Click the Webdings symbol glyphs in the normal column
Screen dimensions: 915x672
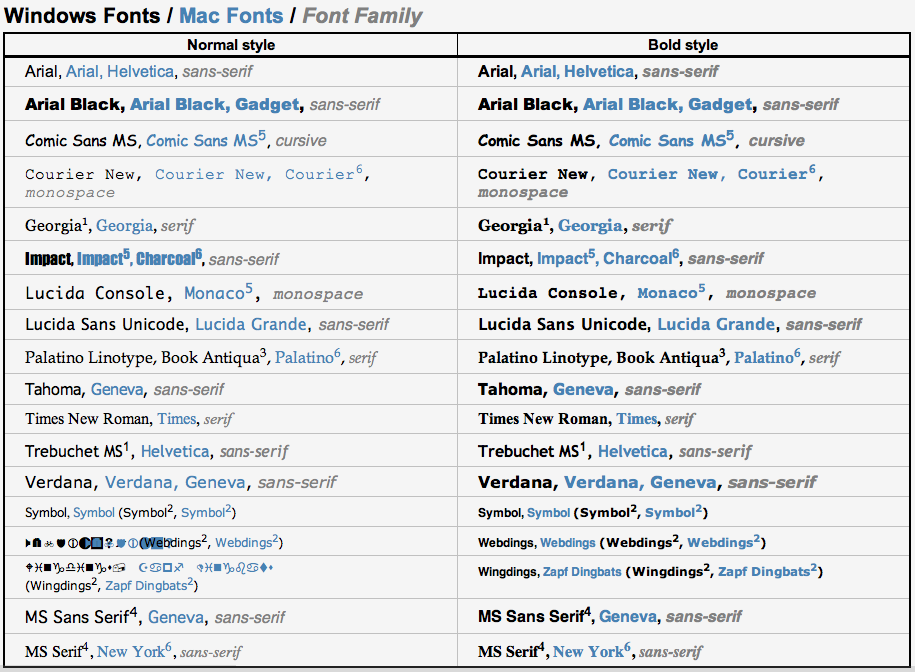(82, 543)
